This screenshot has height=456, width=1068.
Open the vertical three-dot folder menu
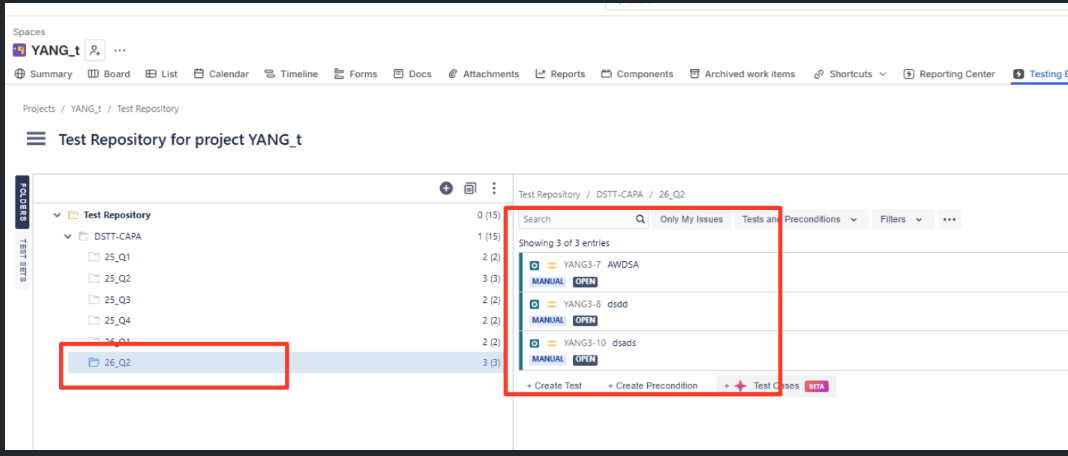point(494,188)
